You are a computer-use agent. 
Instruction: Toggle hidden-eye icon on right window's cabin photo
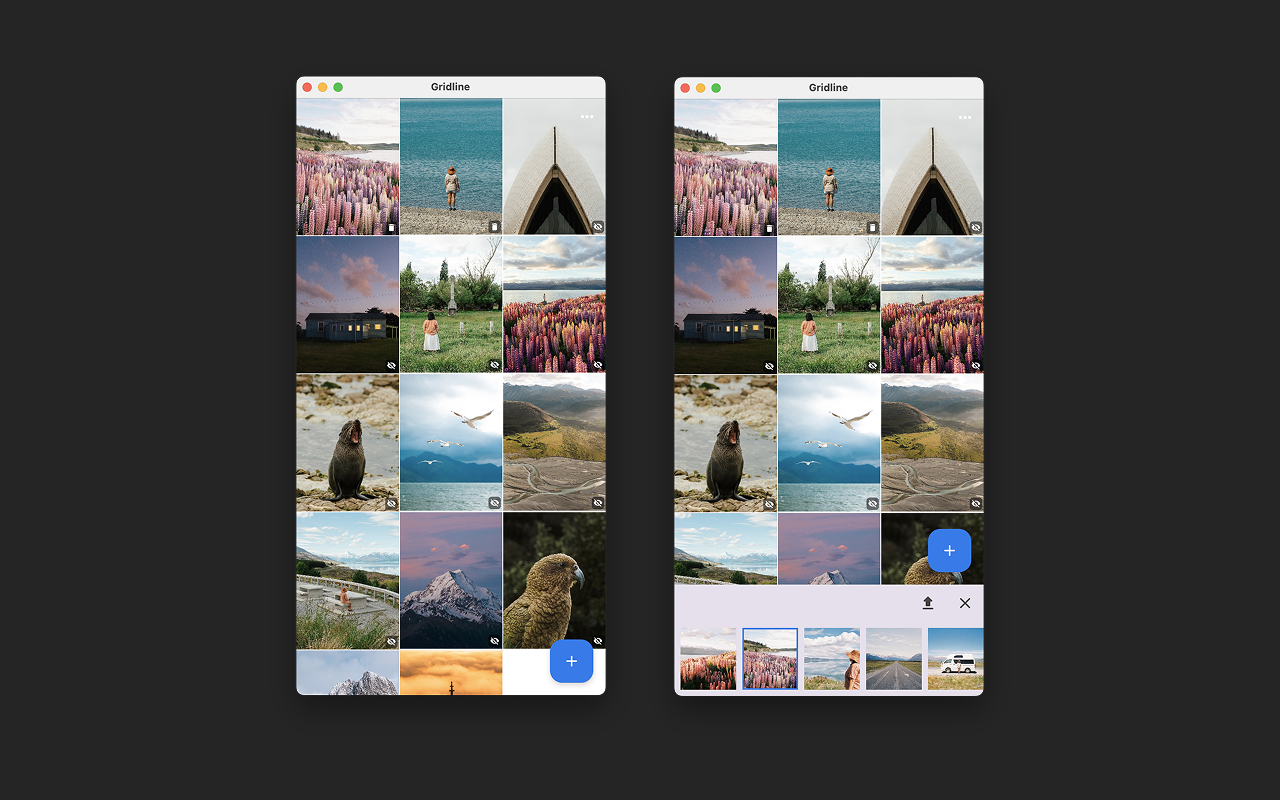pyautogui.click(x=769, y=366)
